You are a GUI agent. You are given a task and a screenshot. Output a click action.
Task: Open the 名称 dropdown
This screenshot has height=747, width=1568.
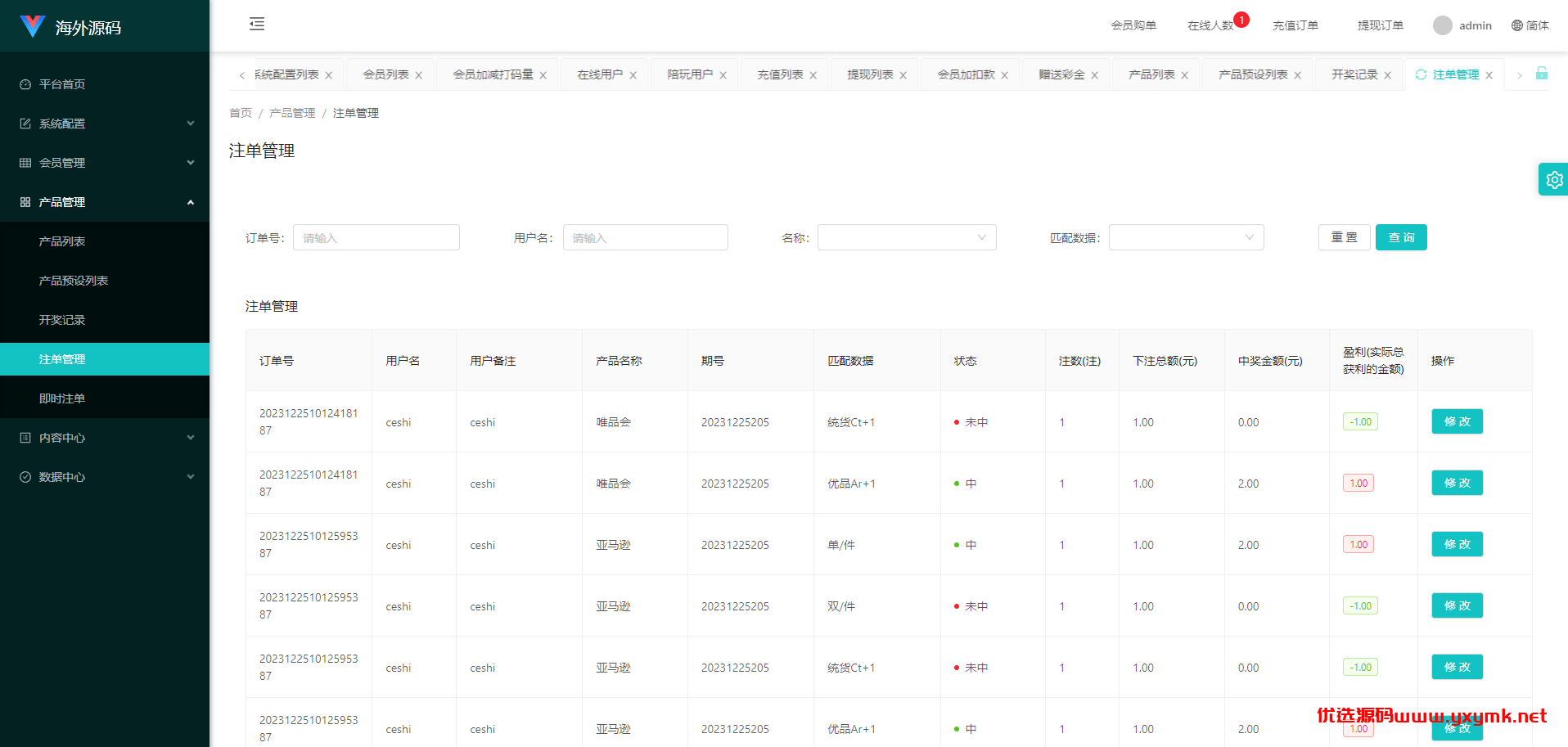tap(907, 237)
